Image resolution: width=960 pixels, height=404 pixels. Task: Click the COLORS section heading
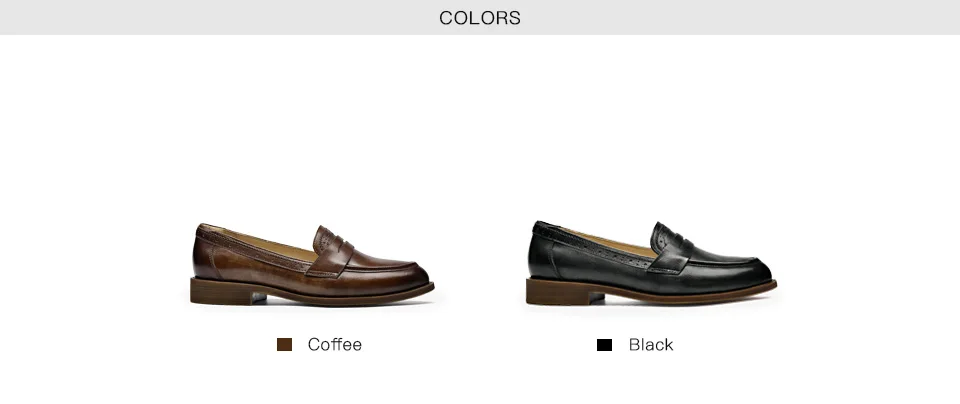coord(480,18)
